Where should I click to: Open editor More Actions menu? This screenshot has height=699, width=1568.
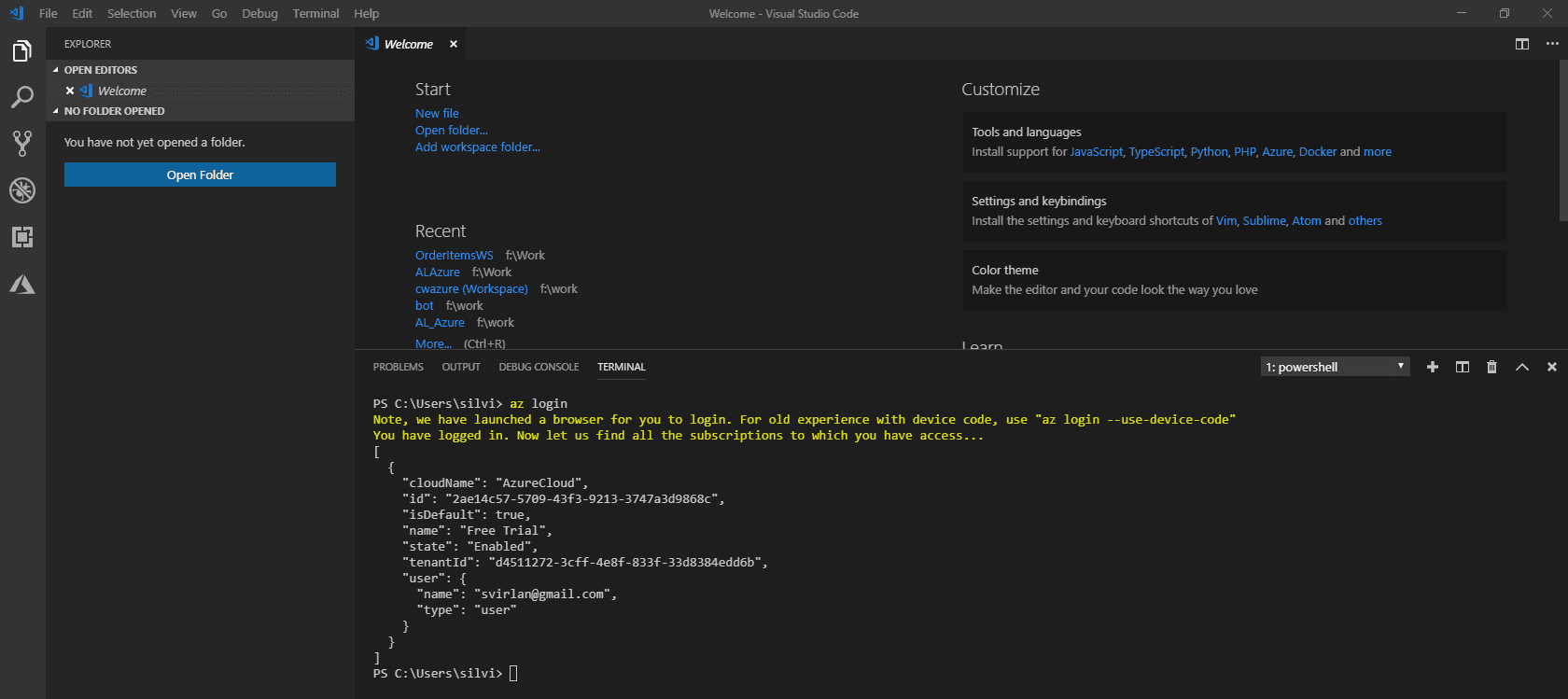click(1552, 44)
